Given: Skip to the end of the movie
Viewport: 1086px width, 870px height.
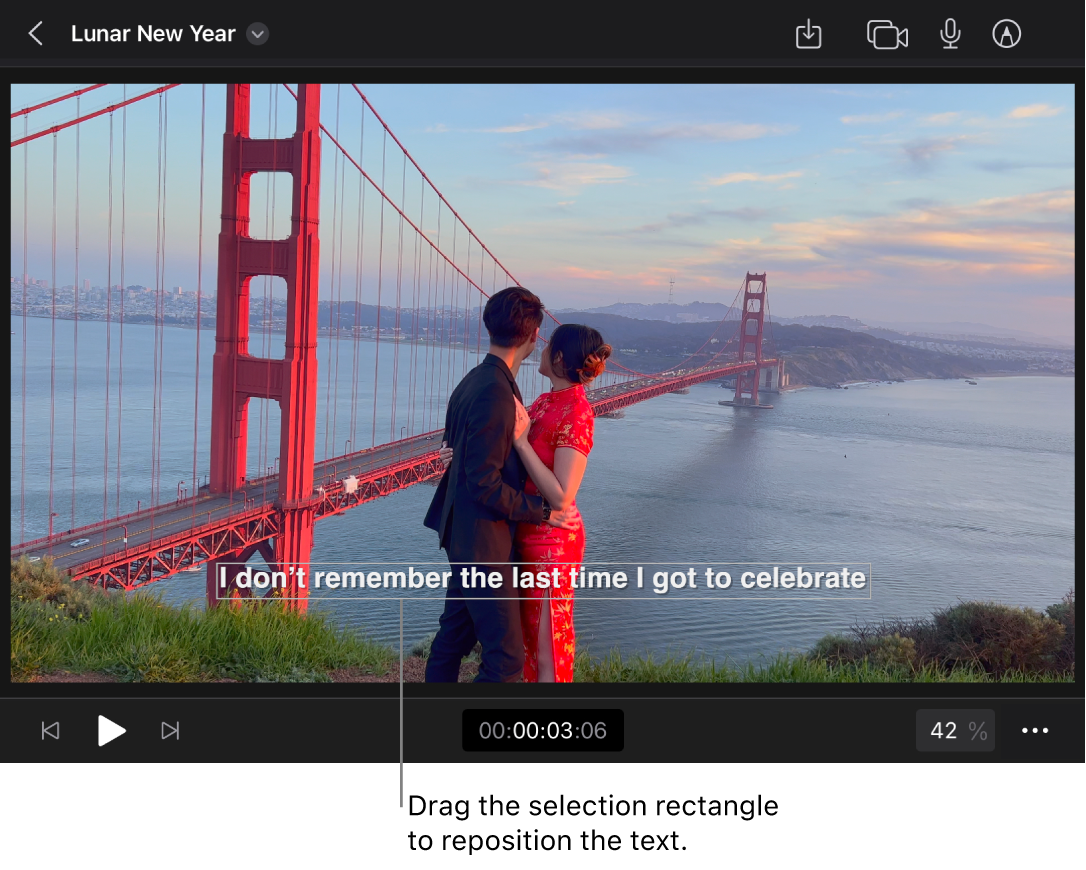Looking at the screenshot, I should [170, 730].
